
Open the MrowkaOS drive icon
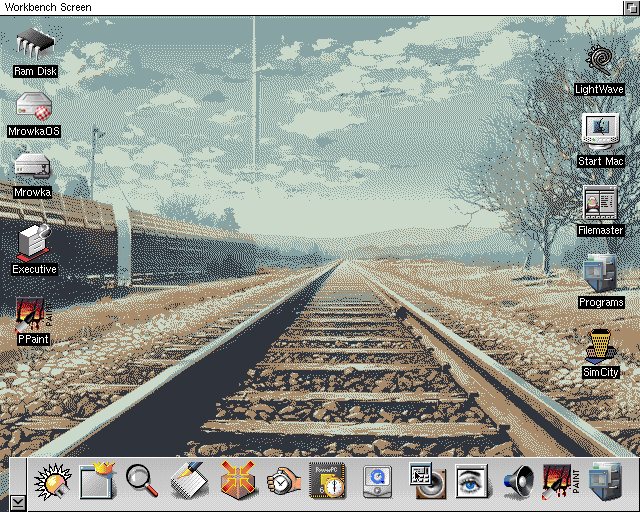tap(34, 106)
